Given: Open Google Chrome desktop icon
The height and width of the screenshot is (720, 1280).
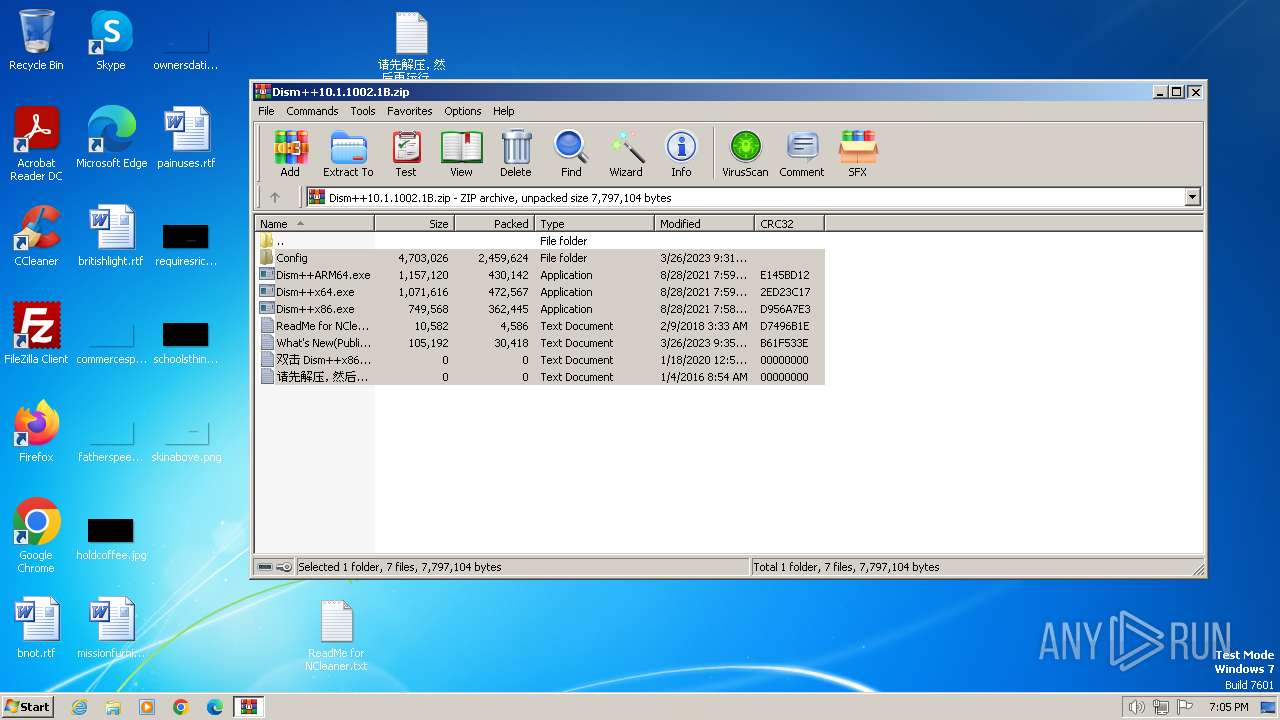Looking at the screenshot, I should tap(36, 536).
